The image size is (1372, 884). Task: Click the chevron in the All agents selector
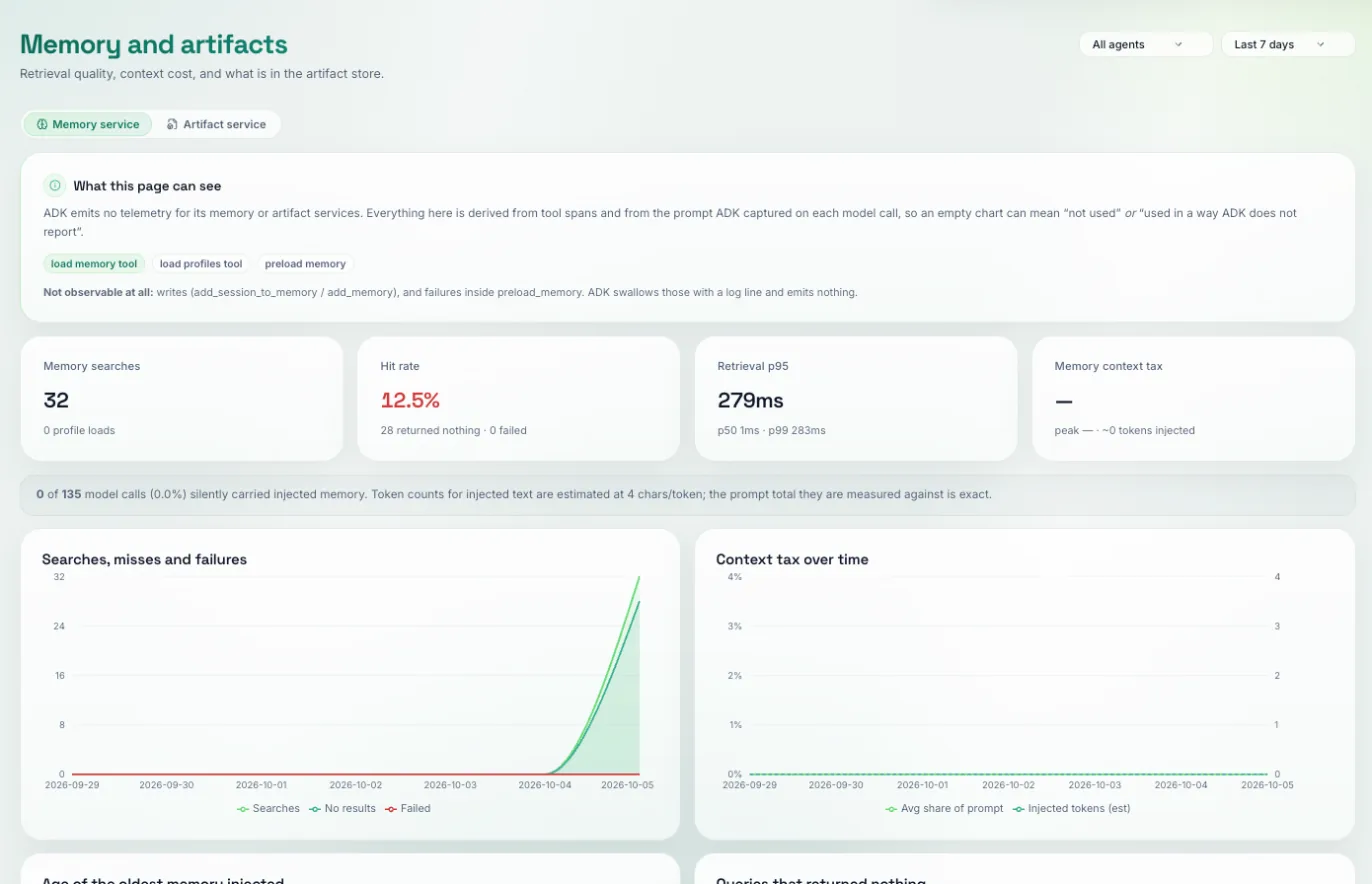tap(1178, 44)
